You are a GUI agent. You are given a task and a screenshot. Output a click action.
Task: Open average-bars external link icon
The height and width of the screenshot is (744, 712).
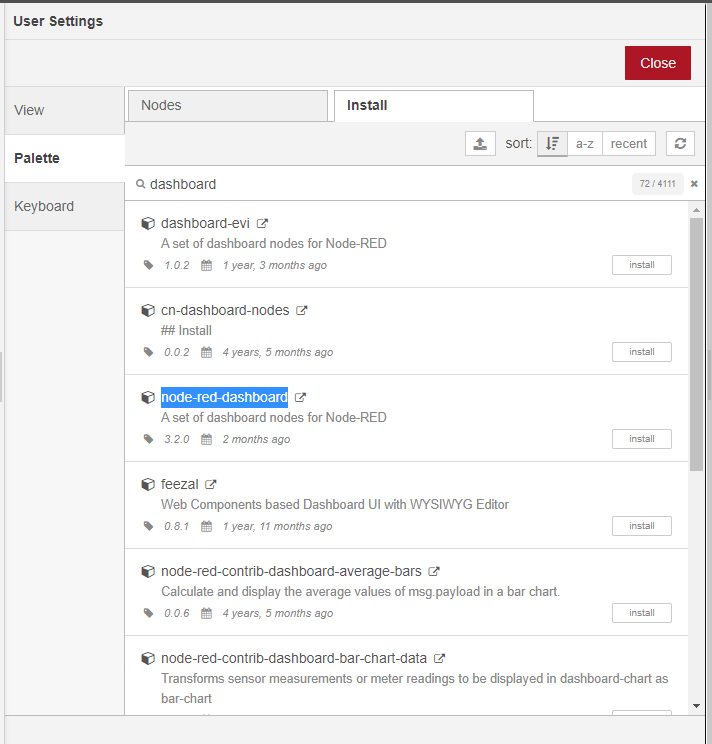pos(434,571)
